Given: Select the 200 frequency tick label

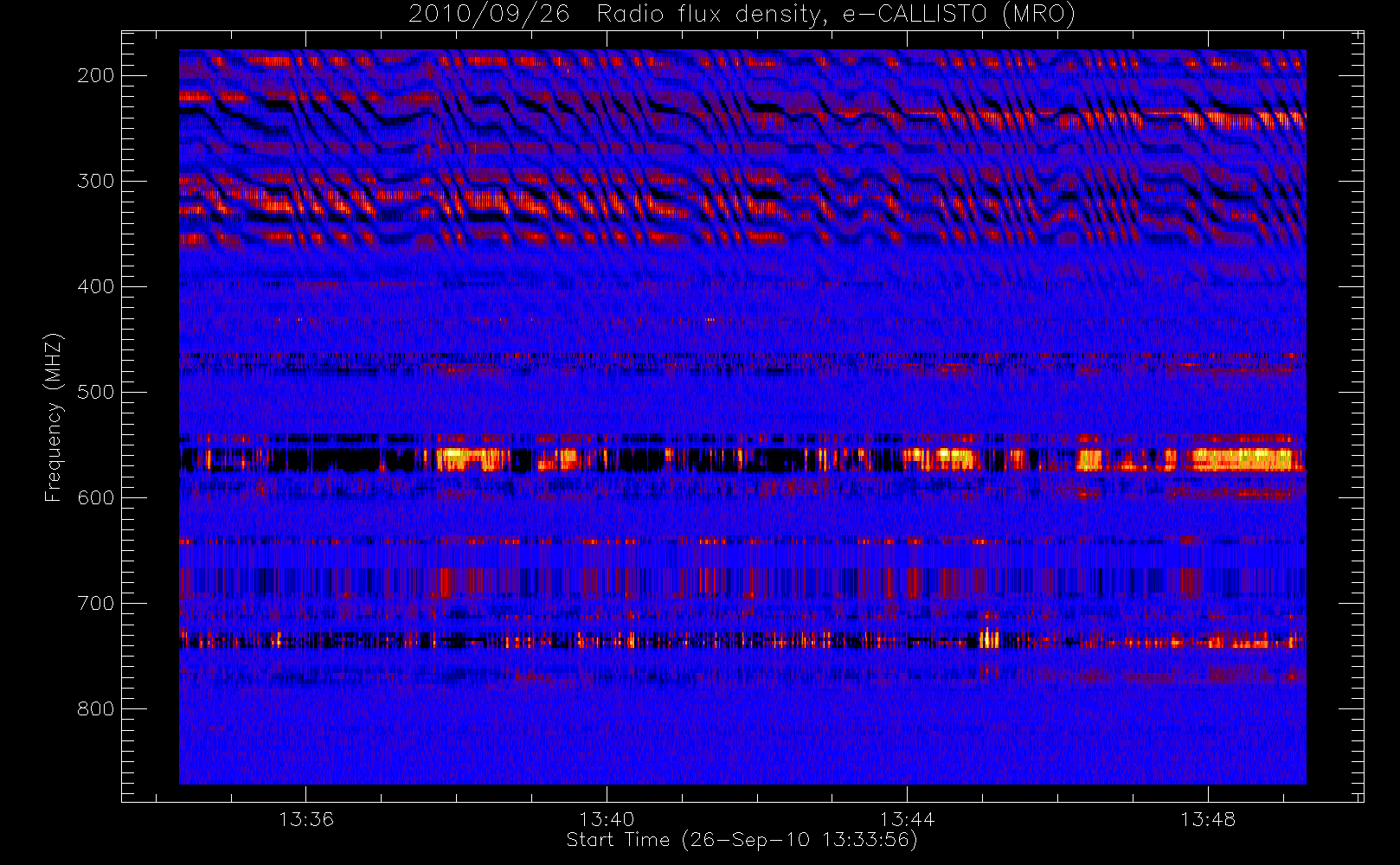Looking at the screenshot, I should [96, 75].
